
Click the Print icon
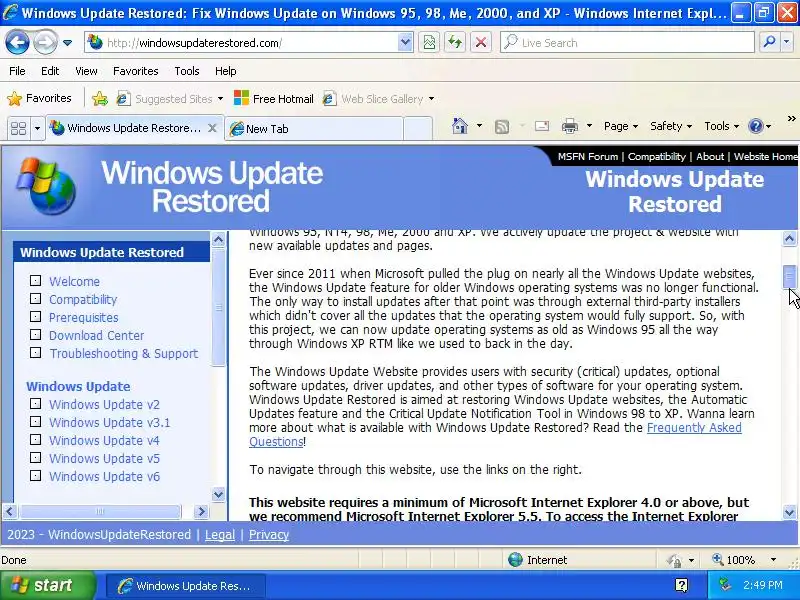point(570,126)
